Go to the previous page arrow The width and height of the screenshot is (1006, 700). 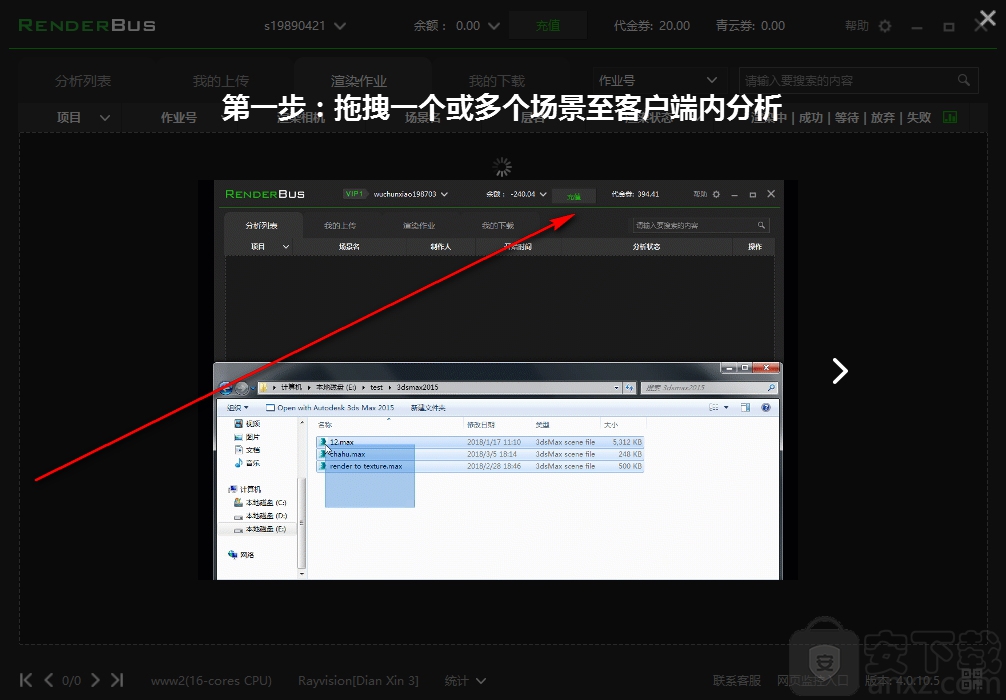[x=49, y=680]
